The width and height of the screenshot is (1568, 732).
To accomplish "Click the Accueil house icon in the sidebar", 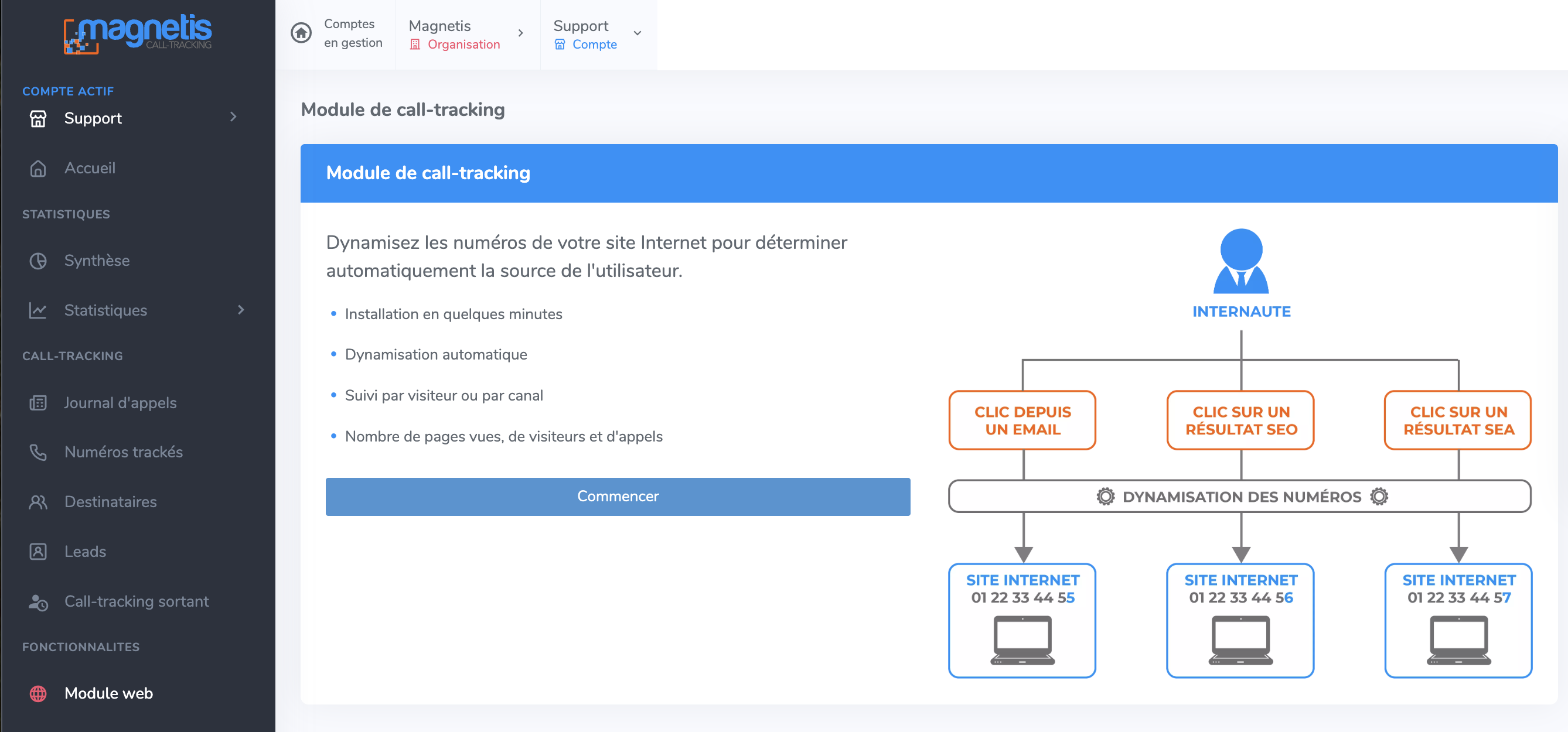I will tap(38, 168).
